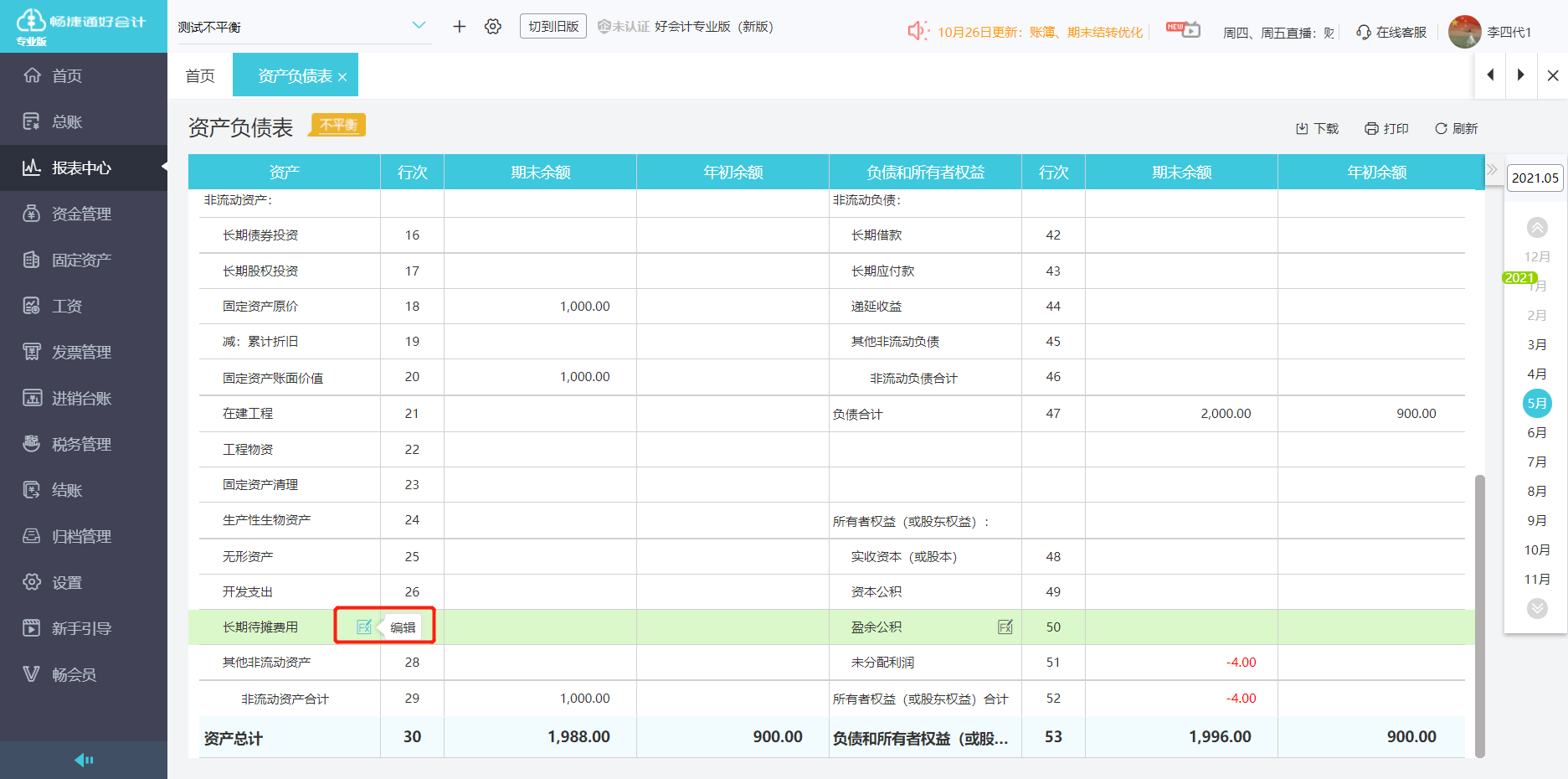Click the 资产总计 期末余额 value 1,988.00
Viewport: 1568px width, 779px height.
(x=578, y=736)
